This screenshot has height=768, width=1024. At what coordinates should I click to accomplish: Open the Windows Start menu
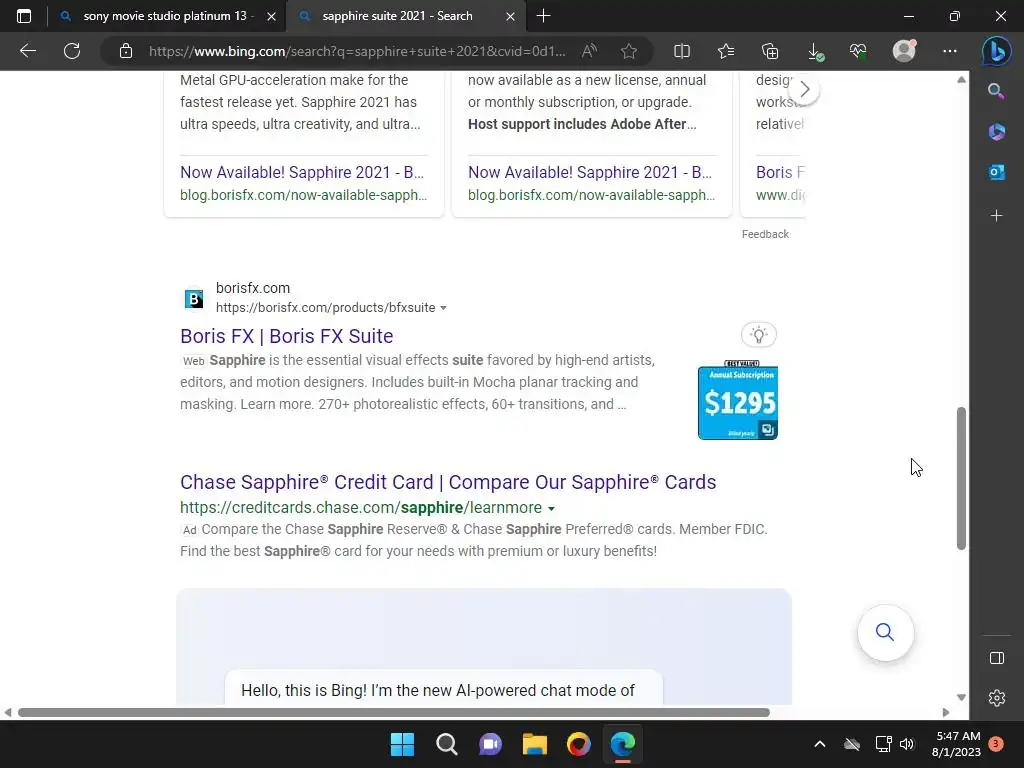402,744
